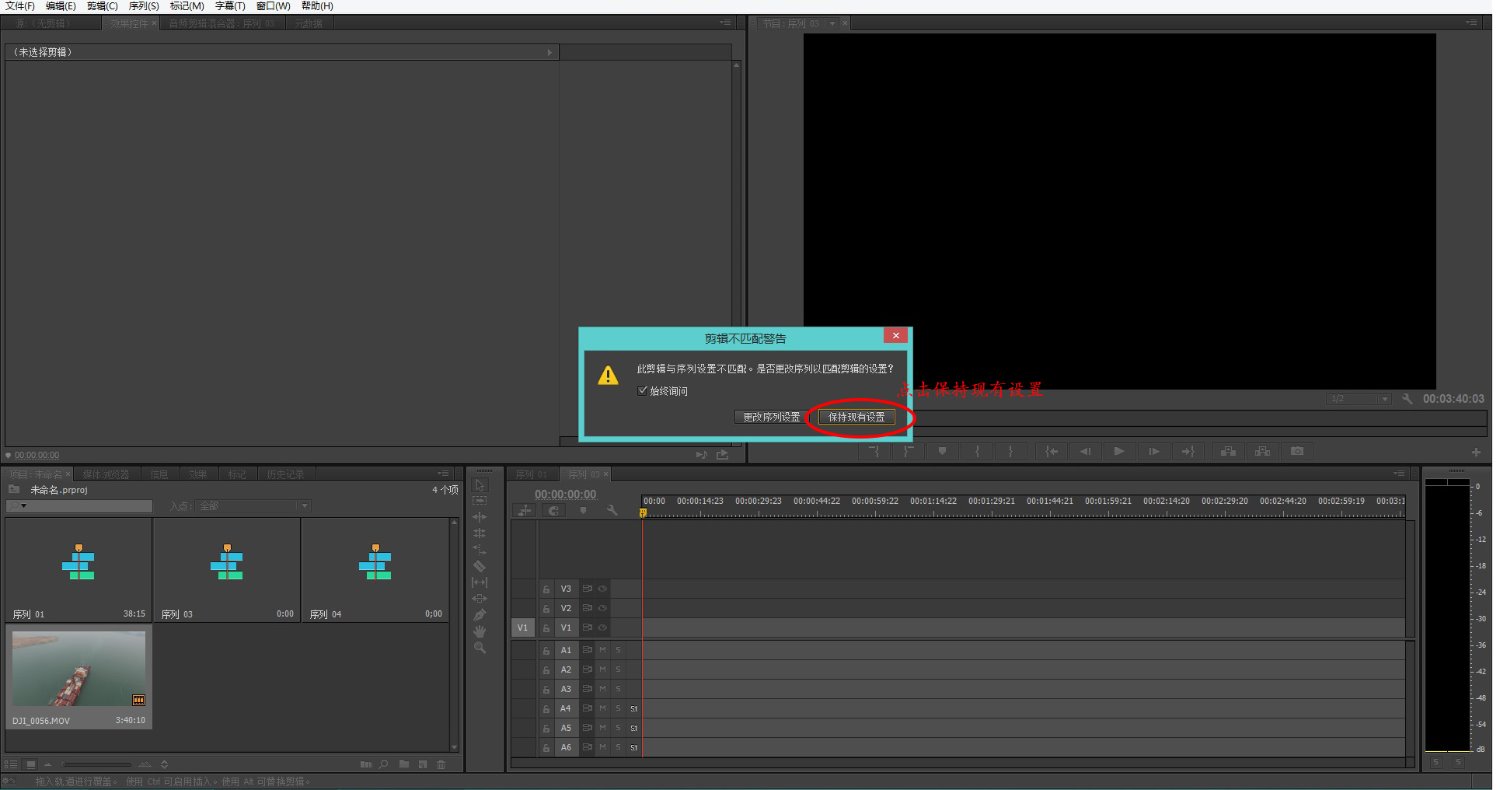The image size is (1500, 790).
Task: Open playback resolution 1/2 dropdown
Action: click(1358, 399)
